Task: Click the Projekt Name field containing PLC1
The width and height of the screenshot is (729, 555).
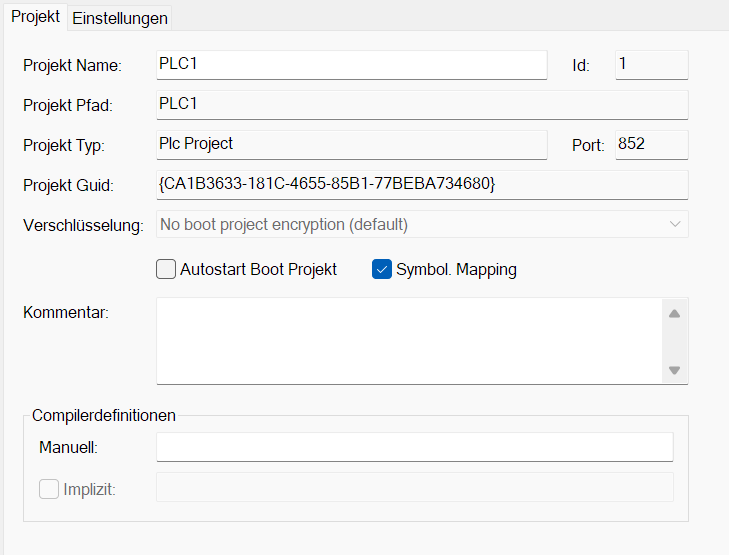Action: 351,65
